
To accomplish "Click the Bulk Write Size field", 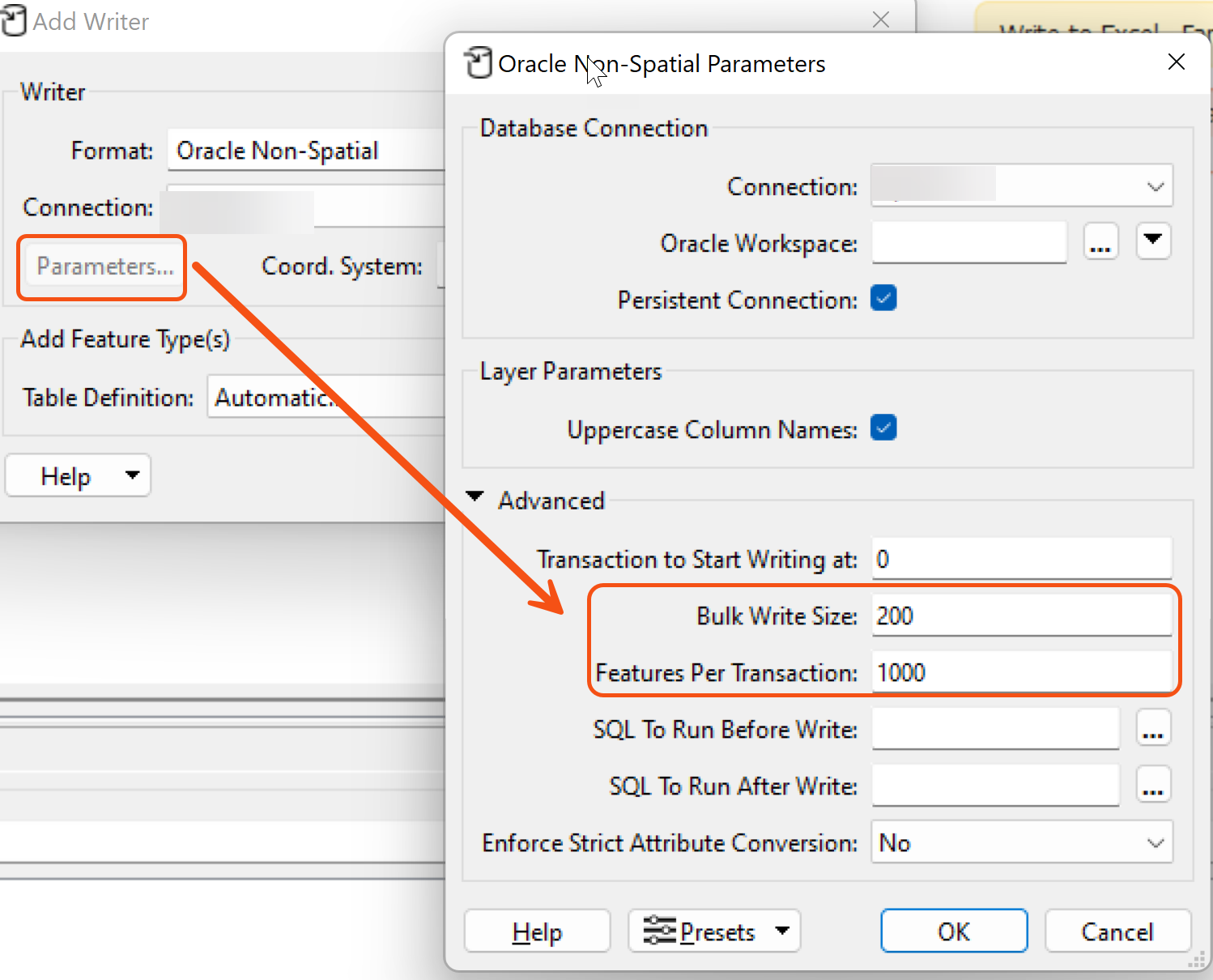I will [x=1022, y=616].
